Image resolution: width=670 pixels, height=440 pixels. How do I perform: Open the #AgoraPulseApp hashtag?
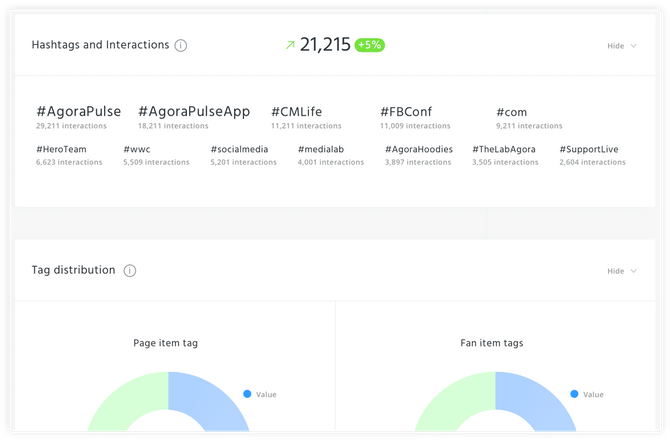194,112
